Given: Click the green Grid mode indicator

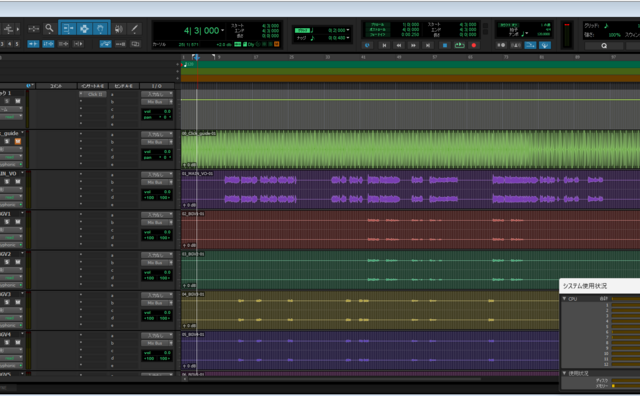Looking at the screenshot, I should point(302,30).
